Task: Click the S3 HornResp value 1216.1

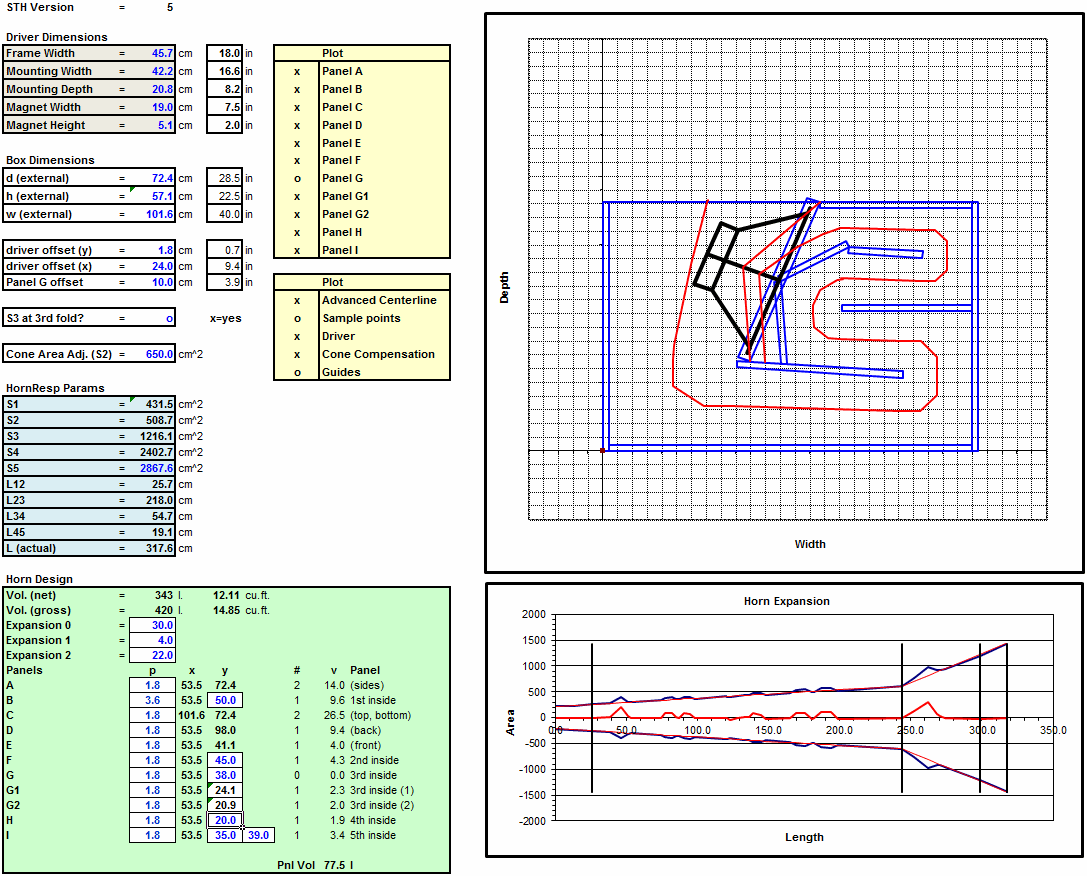Action: click(x=152, y=436)
